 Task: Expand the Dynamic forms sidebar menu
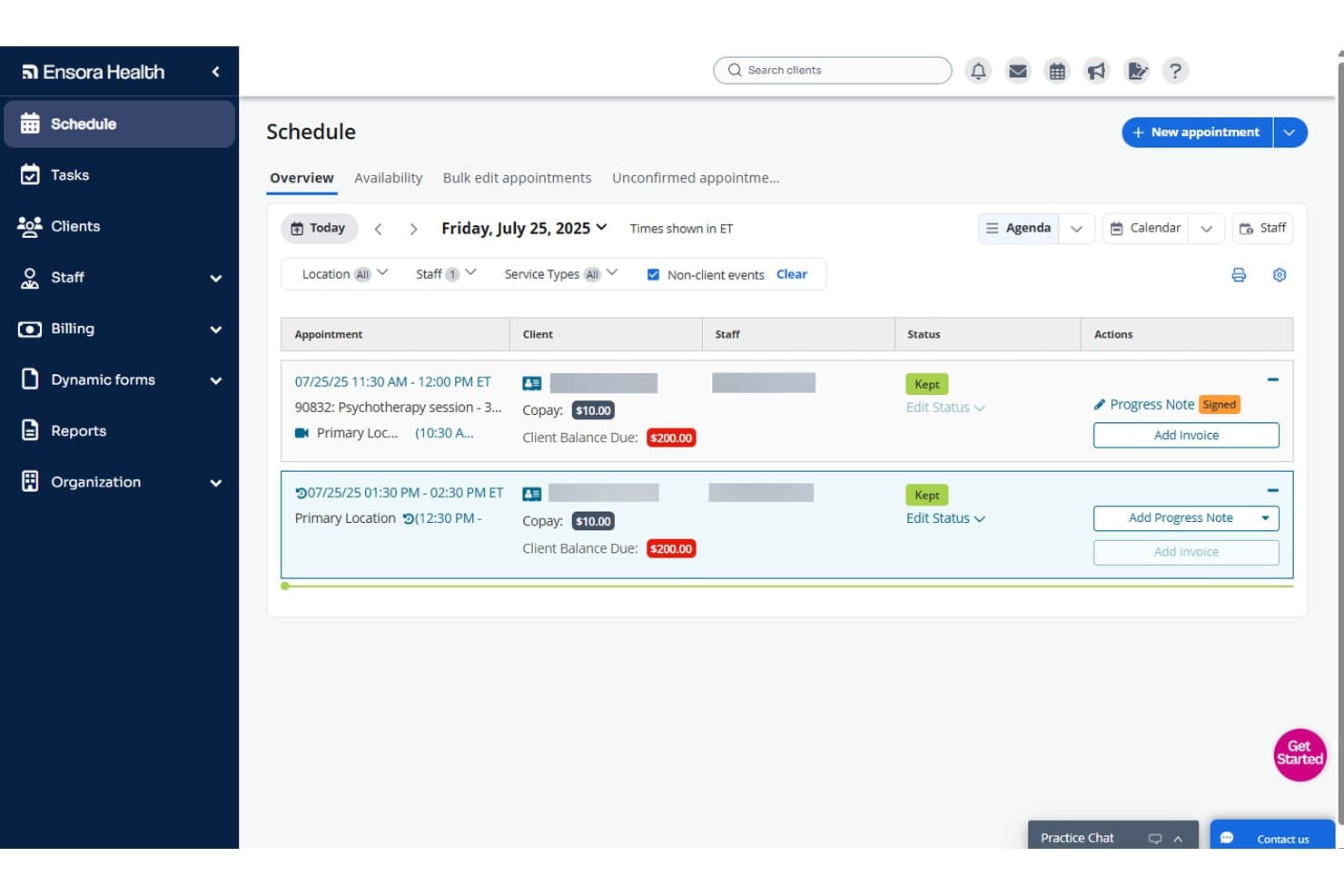[x=216, y=380]
